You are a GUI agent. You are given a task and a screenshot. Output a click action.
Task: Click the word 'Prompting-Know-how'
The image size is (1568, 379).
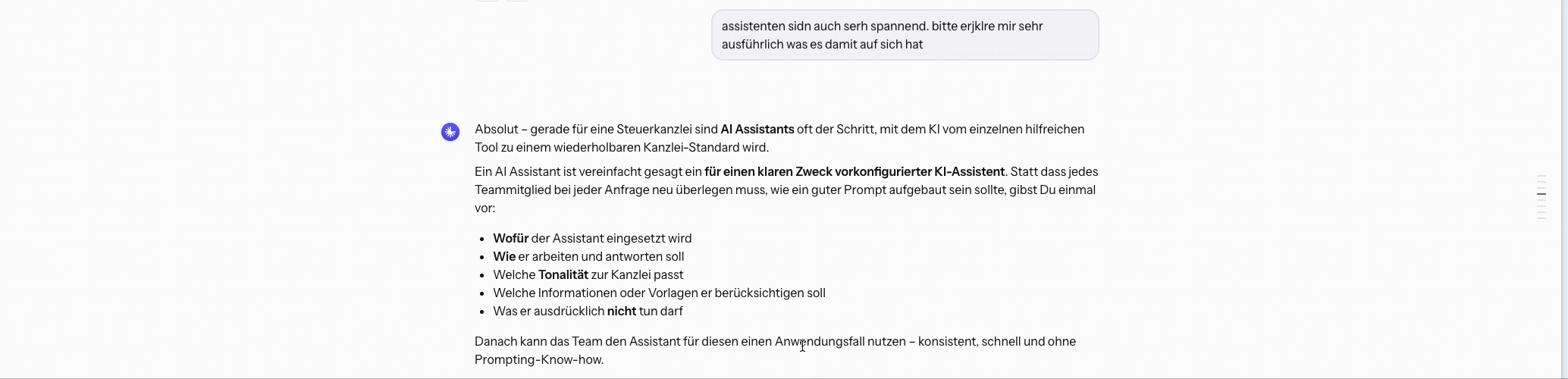pyautogui.click(x=538, y=359)
